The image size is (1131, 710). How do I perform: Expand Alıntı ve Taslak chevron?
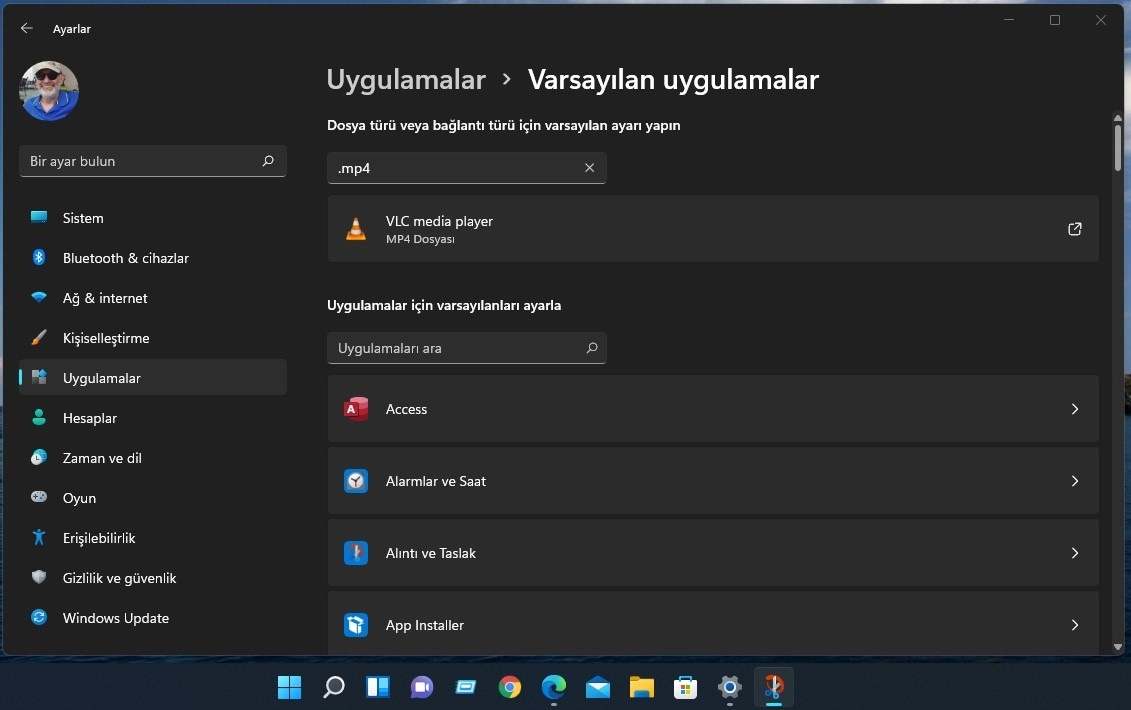1075,553
